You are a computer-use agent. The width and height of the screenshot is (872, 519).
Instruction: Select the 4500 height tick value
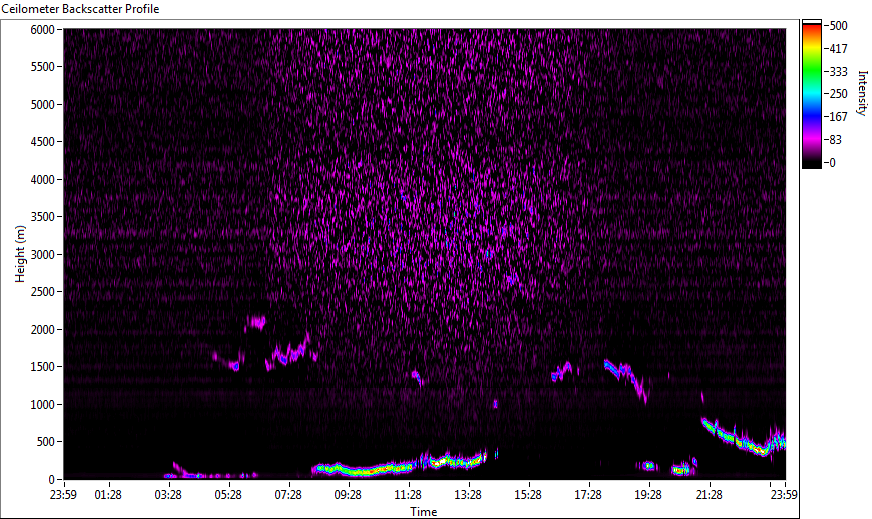click(x=42, y=142)
